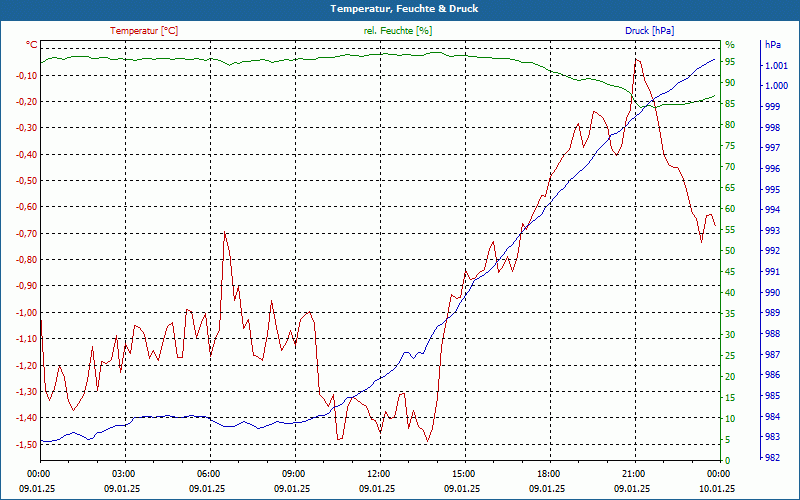The width and height of the screenshot is (800, 500).
Task: Click the green '%' axis unit label
Action: coord(730,44)
